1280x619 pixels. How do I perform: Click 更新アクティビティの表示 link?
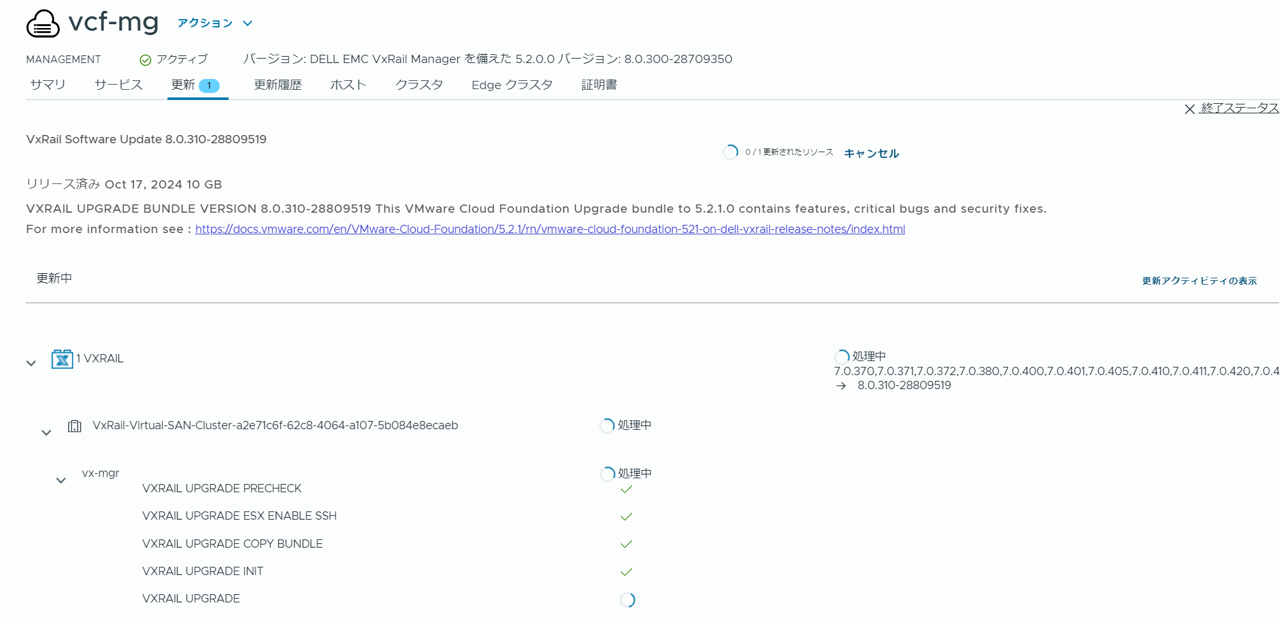click(x=1199, y=281)
